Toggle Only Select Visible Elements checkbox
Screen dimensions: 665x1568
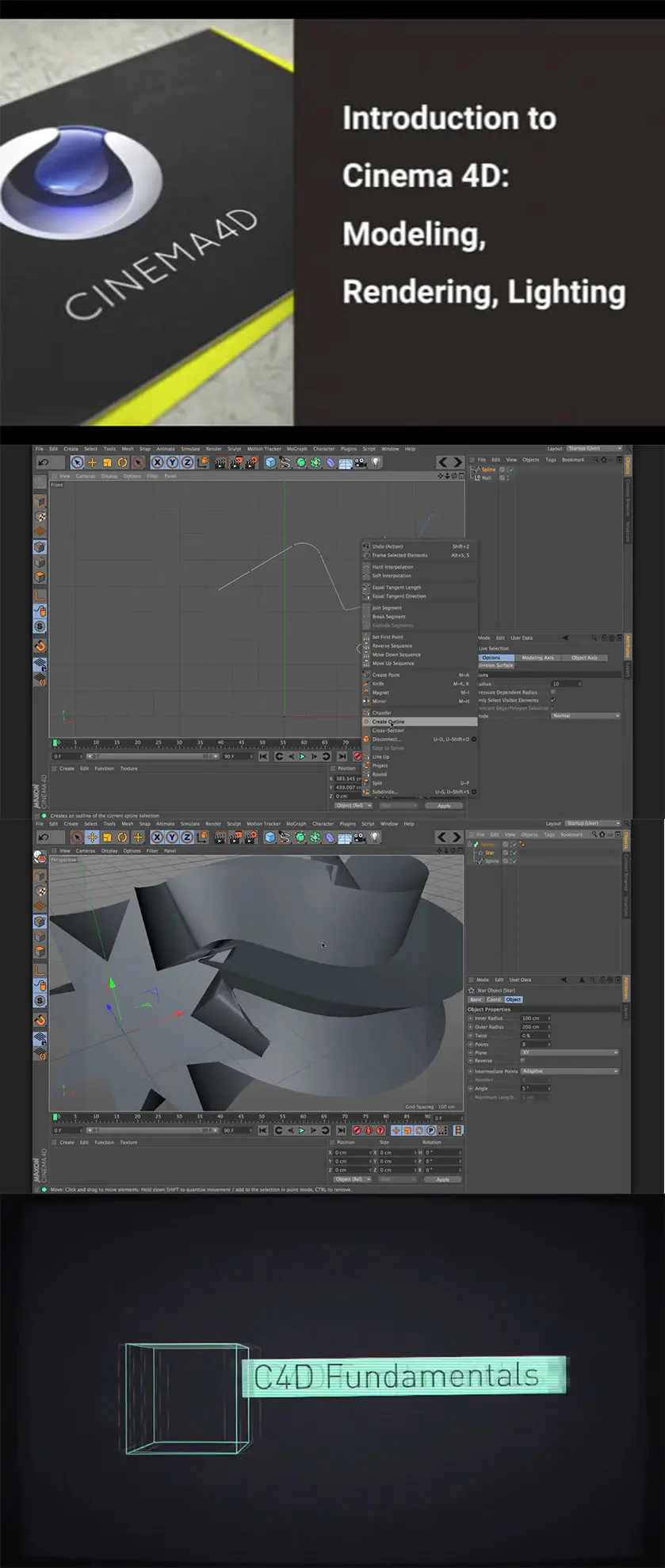(553, 700)
